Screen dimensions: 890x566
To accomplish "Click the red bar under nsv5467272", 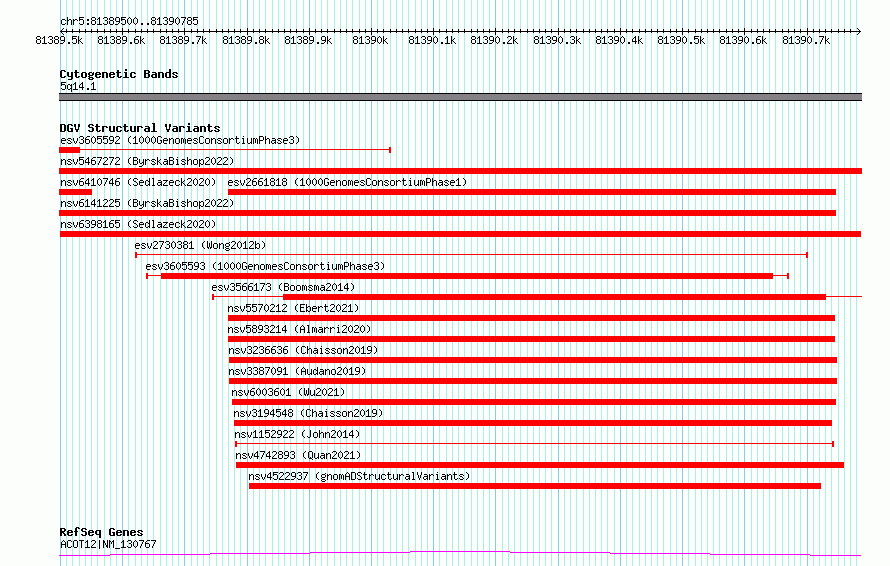I will click(460, 171).
